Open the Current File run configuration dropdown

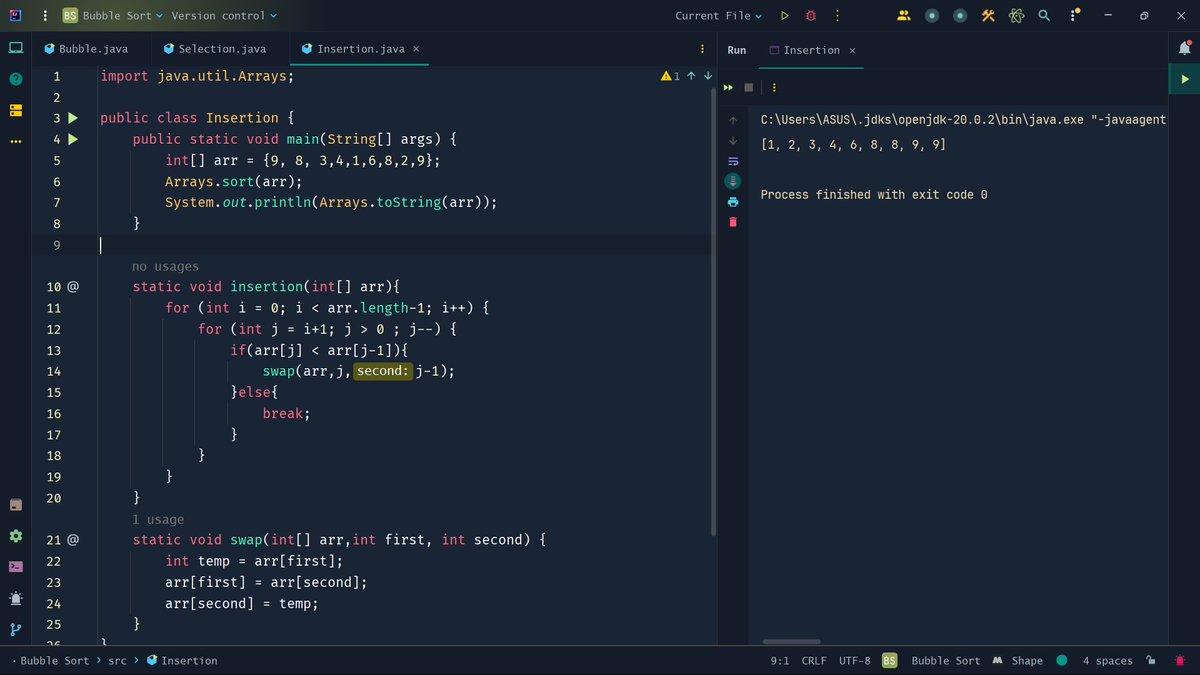718,15
